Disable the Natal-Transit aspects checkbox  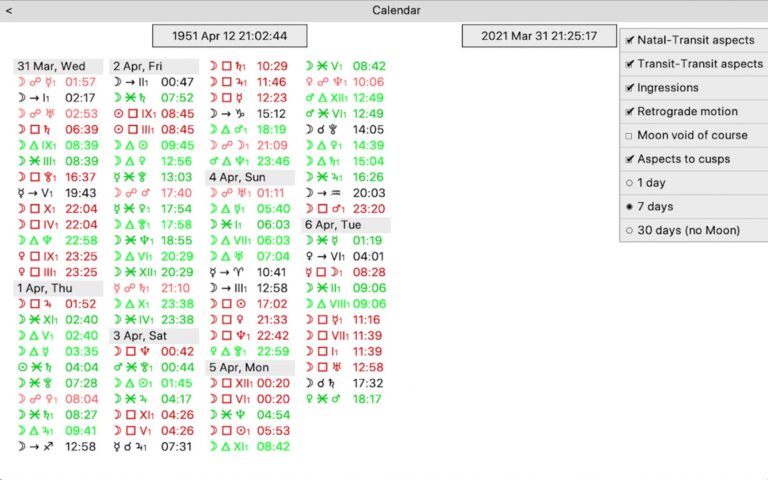pyautogui.click(x=628, y=40)
